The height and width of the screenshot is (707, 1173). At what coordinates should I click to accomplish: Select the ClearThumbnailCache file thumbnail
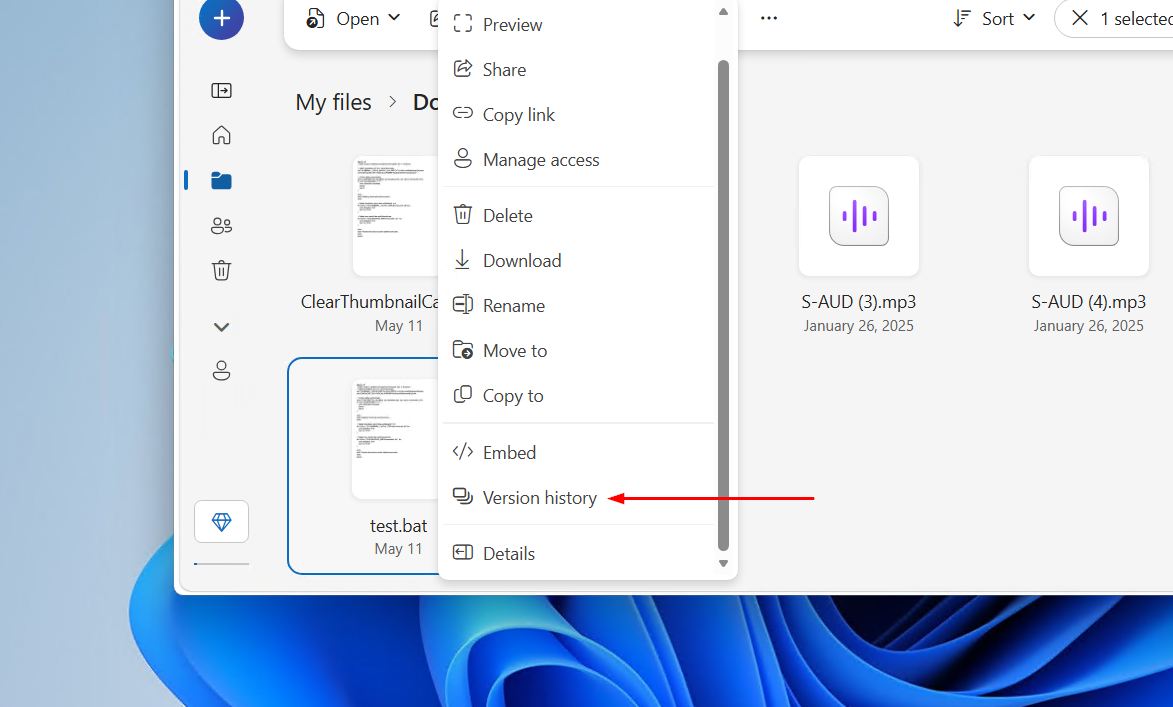click(395, 216)
